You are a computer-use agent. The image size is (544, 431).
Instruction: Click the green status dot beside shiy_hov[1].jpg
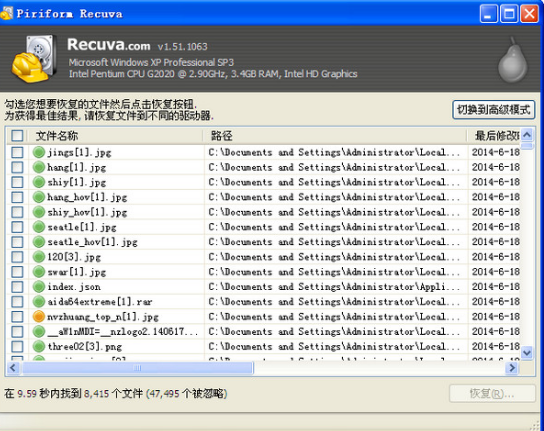point(39,212)
